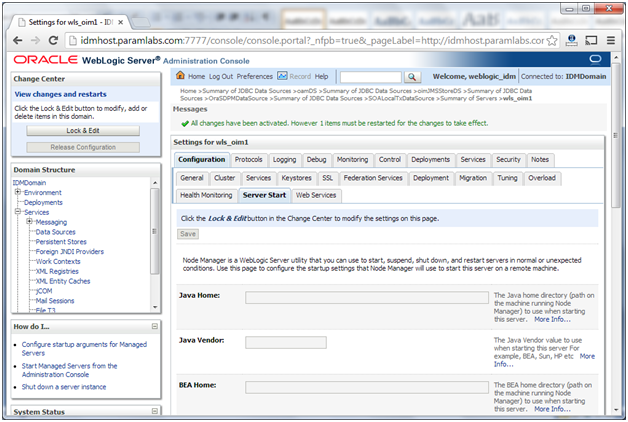
Task: Open the SSL sub-tab
Action: [328, 178]
